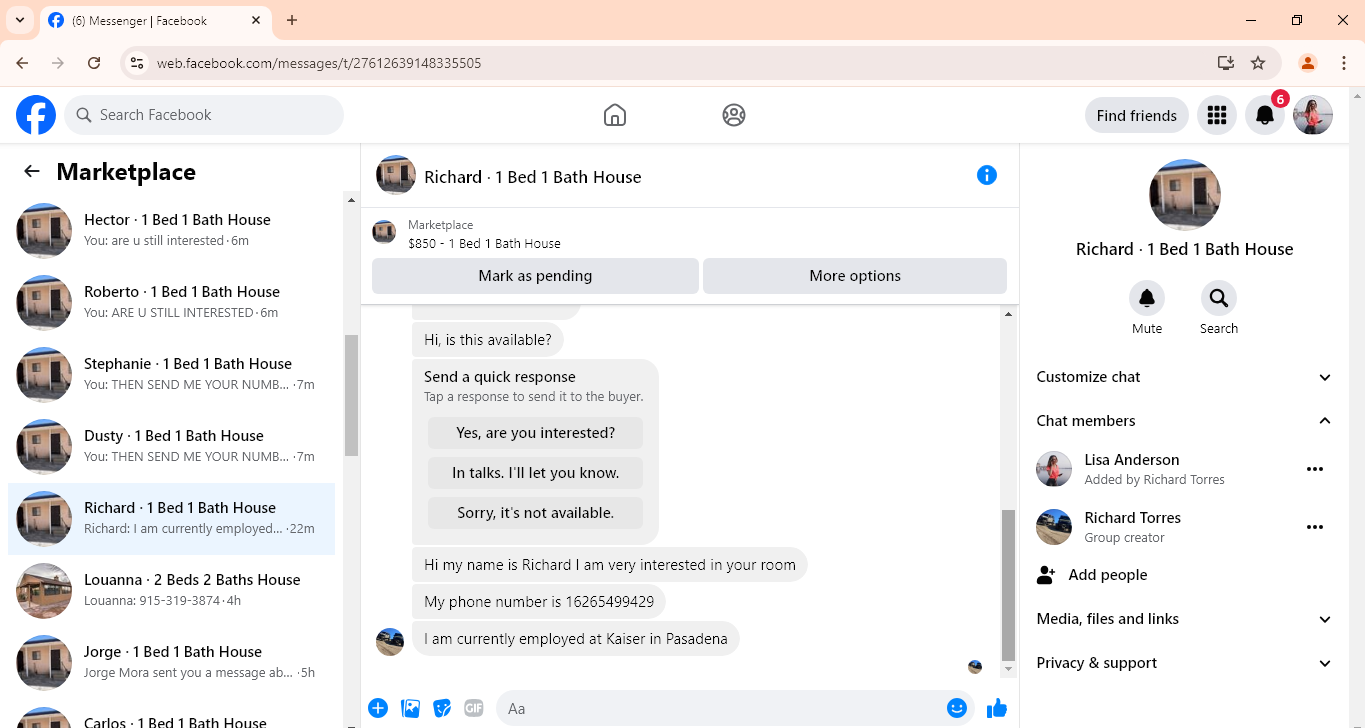This screenshot has height=728, width=1365.
Task: Go to the Home feed icon
Action: 615,115
